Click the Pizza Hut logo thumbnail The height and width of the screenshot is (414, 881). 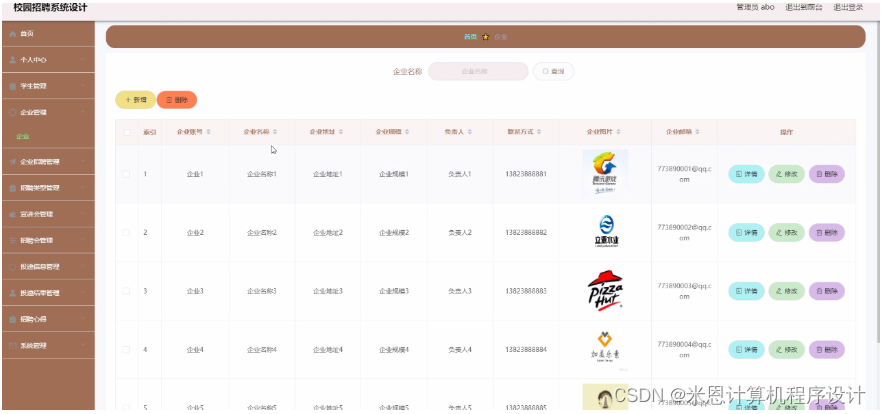pyautogui.click(x=605, y=291)
